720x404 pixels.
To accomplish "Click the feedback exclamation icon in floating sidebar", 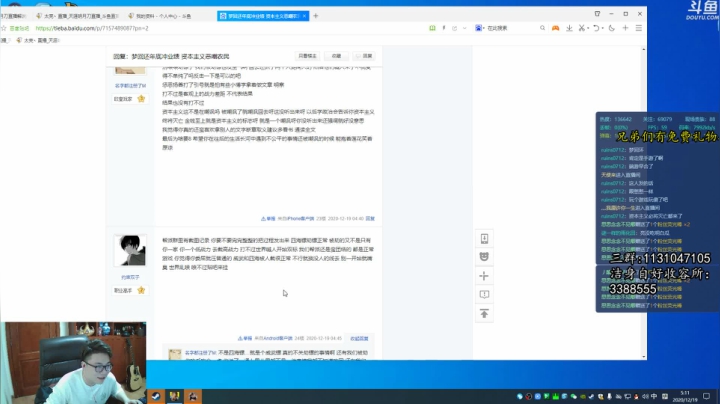I will pyautogui.click(x=484, y=294).
